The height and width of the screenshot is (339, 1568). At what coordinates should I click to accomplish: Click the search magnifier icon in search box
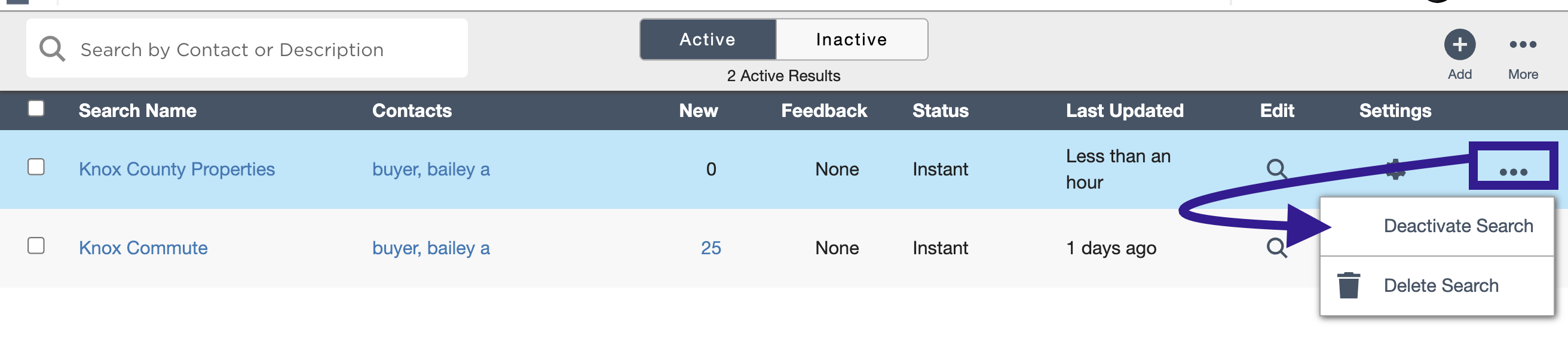[53, 48]
